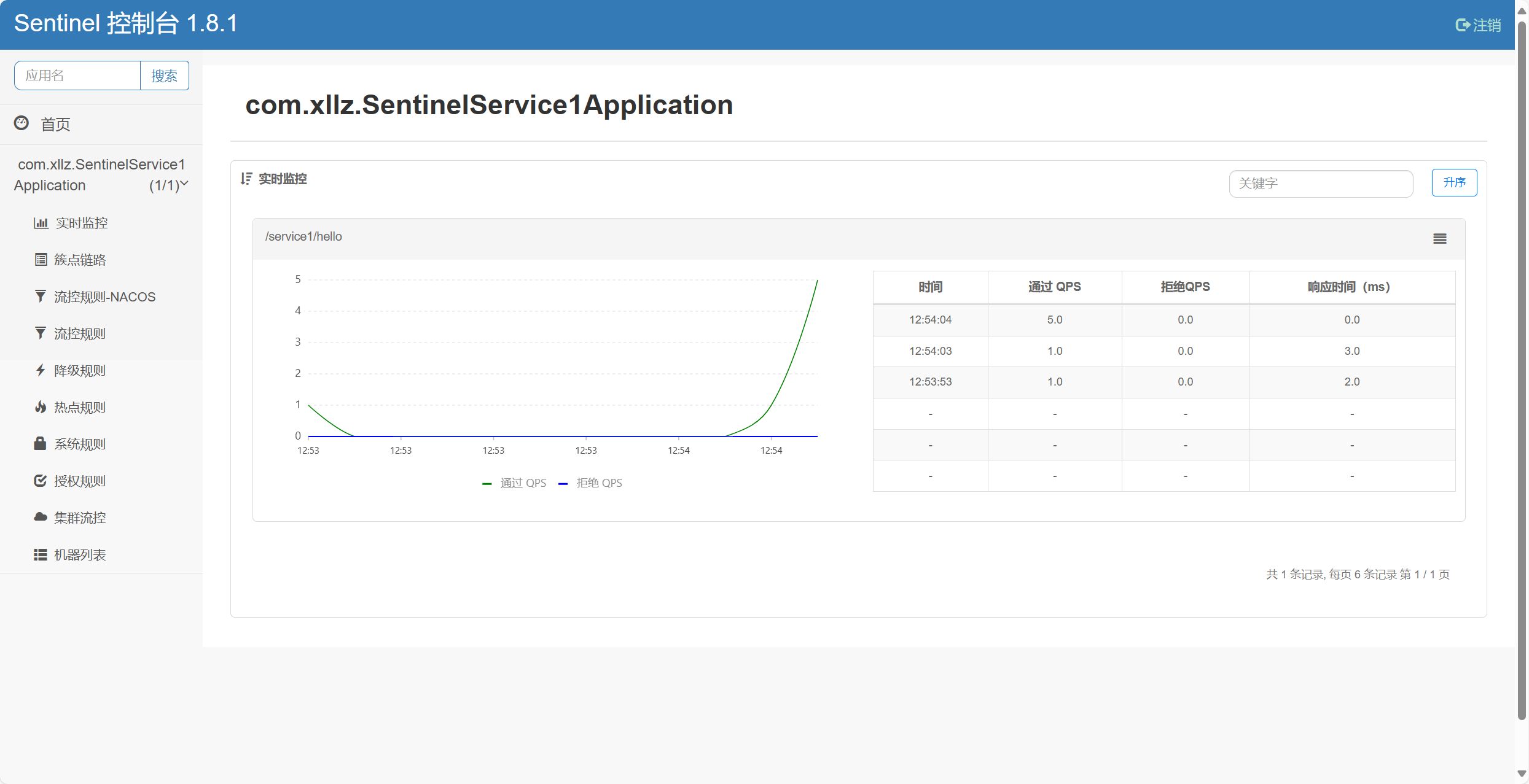Click the 通过 QPS column header
This screenshot has height=784, width=1529.
1055,287
